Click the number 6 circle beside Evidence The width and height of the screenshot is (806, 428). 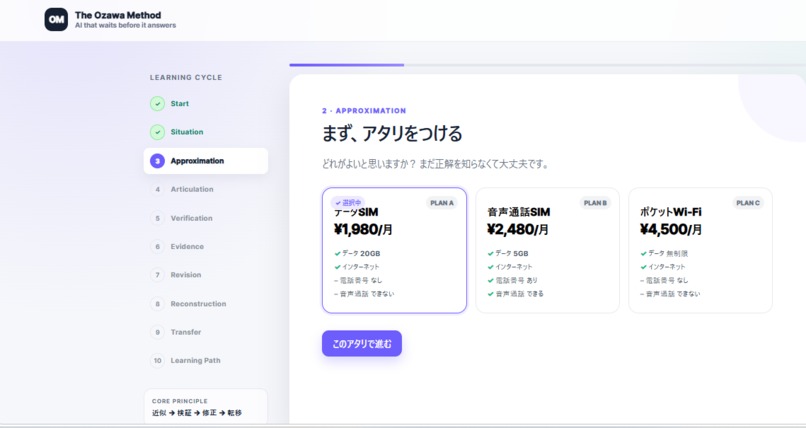pos(157,247)
